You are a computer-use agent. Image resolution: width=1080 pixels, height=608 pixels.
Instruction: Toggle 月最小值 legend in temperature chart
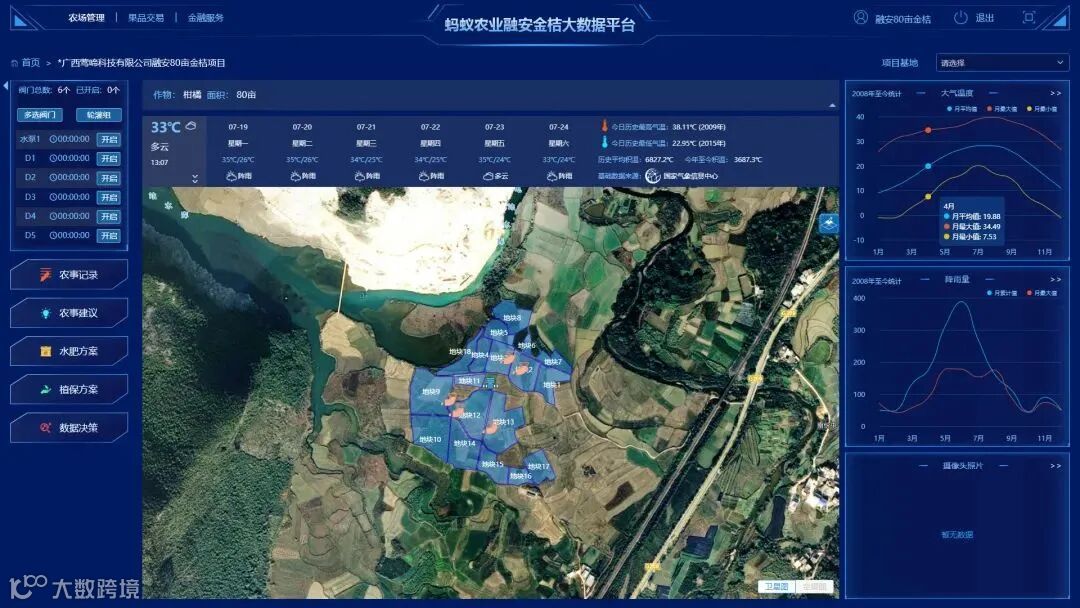pos(1042,109)
